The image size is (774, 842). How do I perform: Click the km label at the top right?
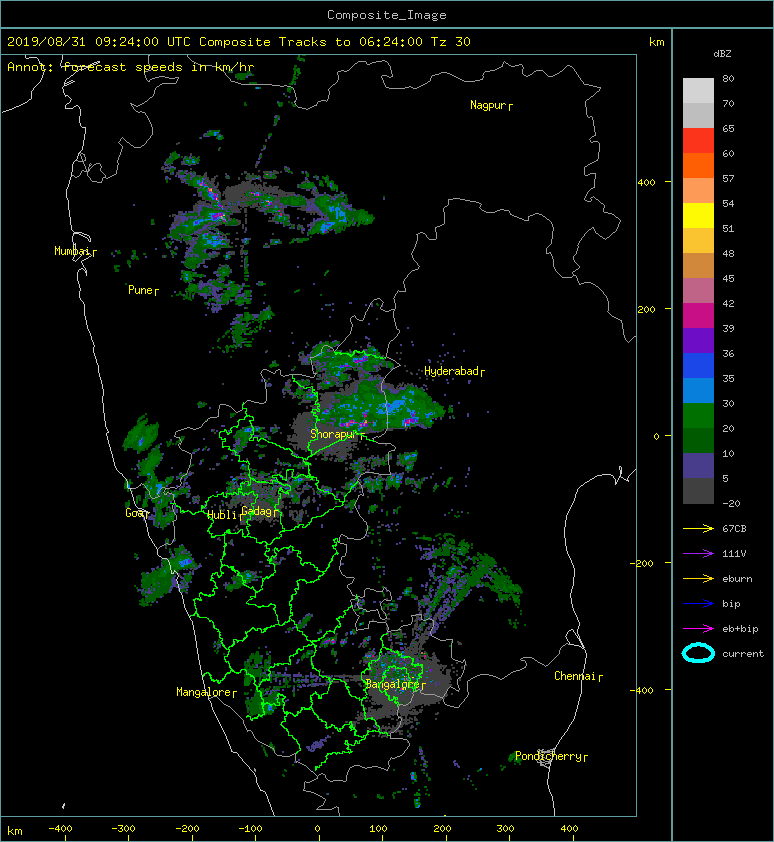tap(656, 42)
